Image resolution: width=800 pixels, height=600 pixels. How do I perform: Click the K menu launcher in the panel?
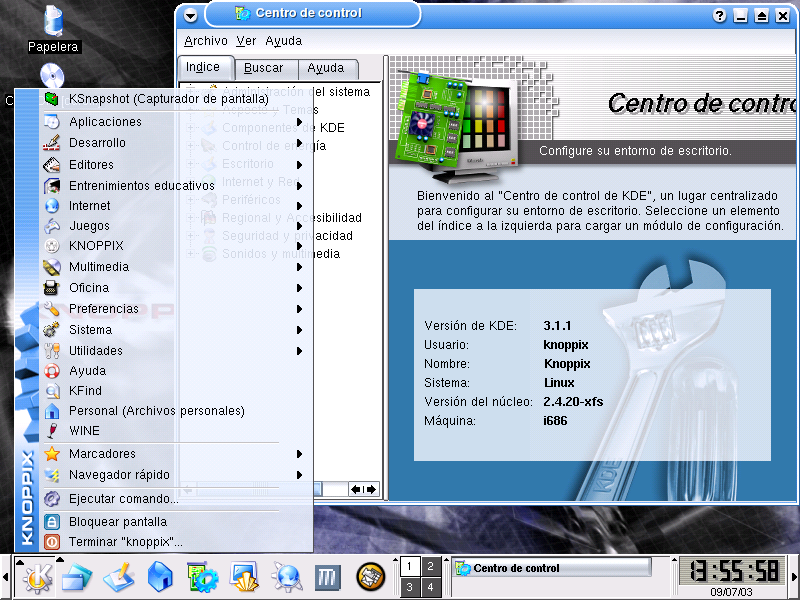pyautogui.click(x=36, y=576)
